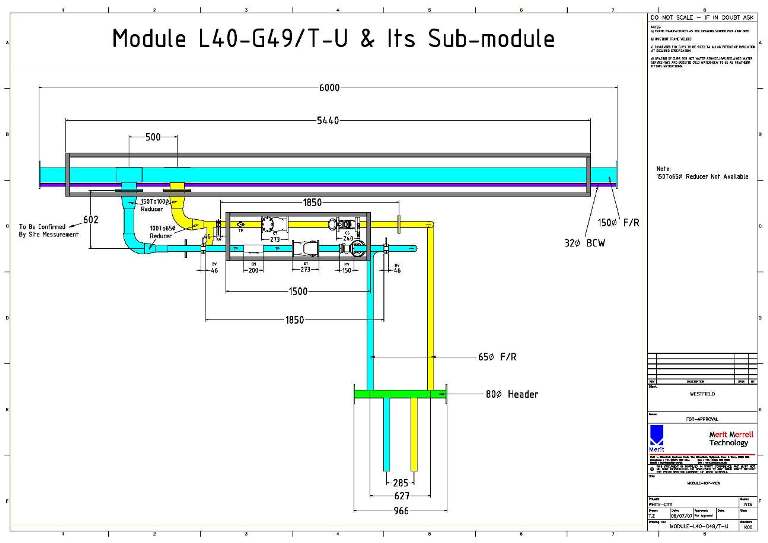Click the green 80ø header pipe
Viewport: 768px width, 543px height.
coord(400,394)
